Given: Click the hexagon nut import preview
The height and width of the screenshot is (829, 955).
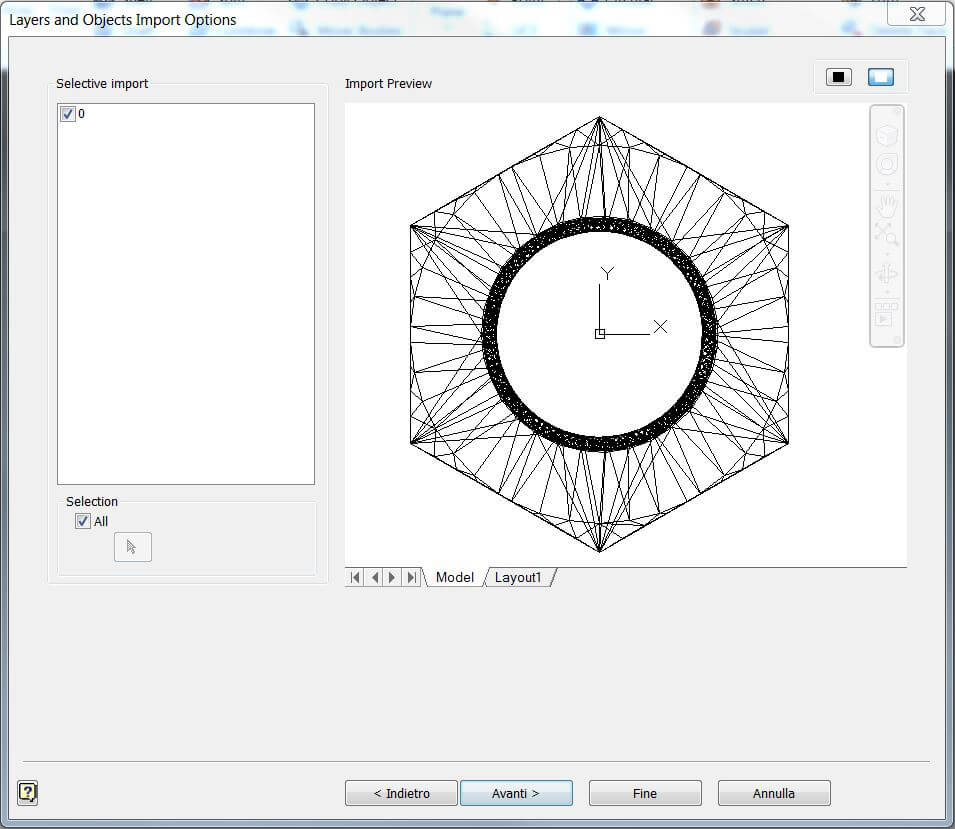Looking at the screenshot, I should click(599, 334).
